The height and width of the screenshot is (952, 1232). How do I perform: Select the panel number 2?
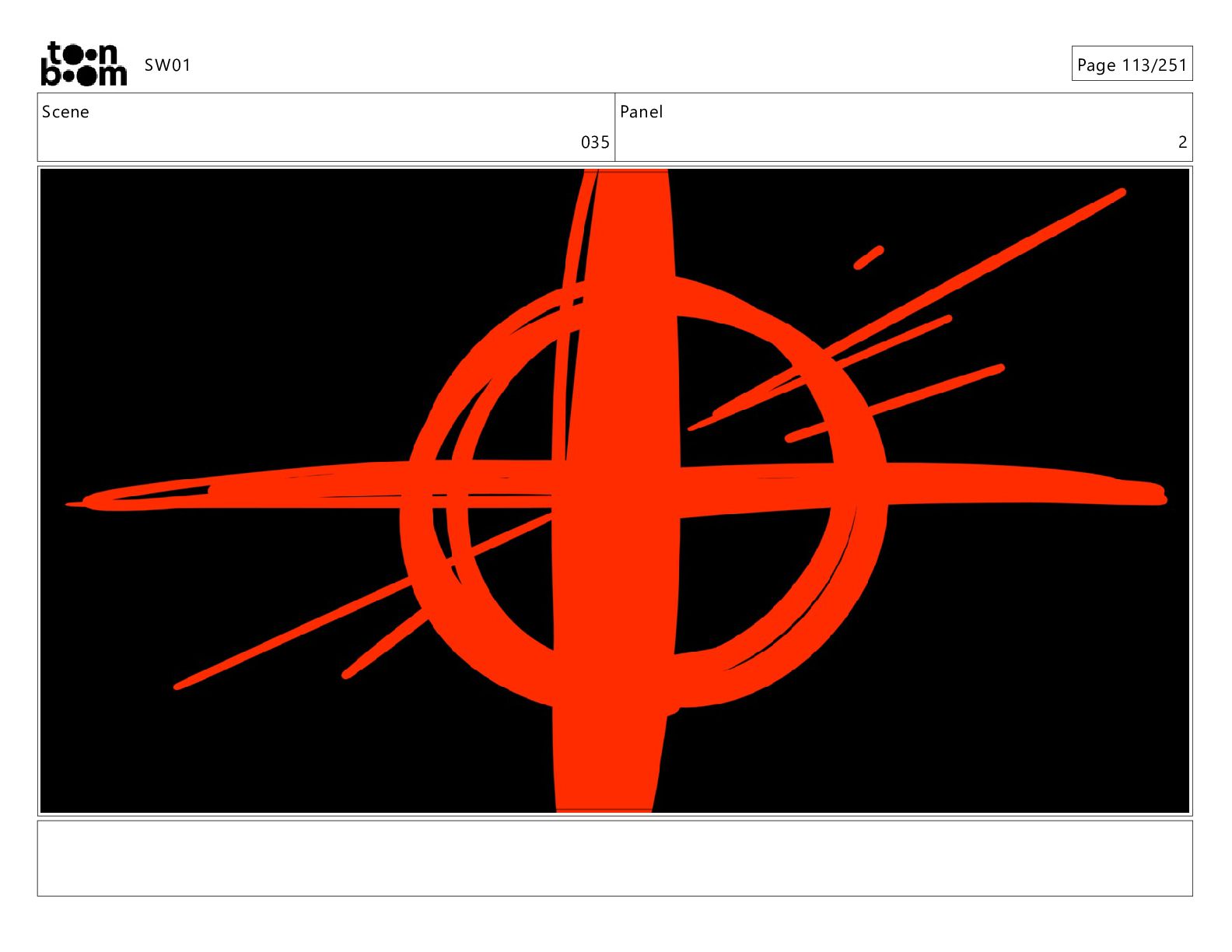pyautogui.click(x=1182, y=142)
